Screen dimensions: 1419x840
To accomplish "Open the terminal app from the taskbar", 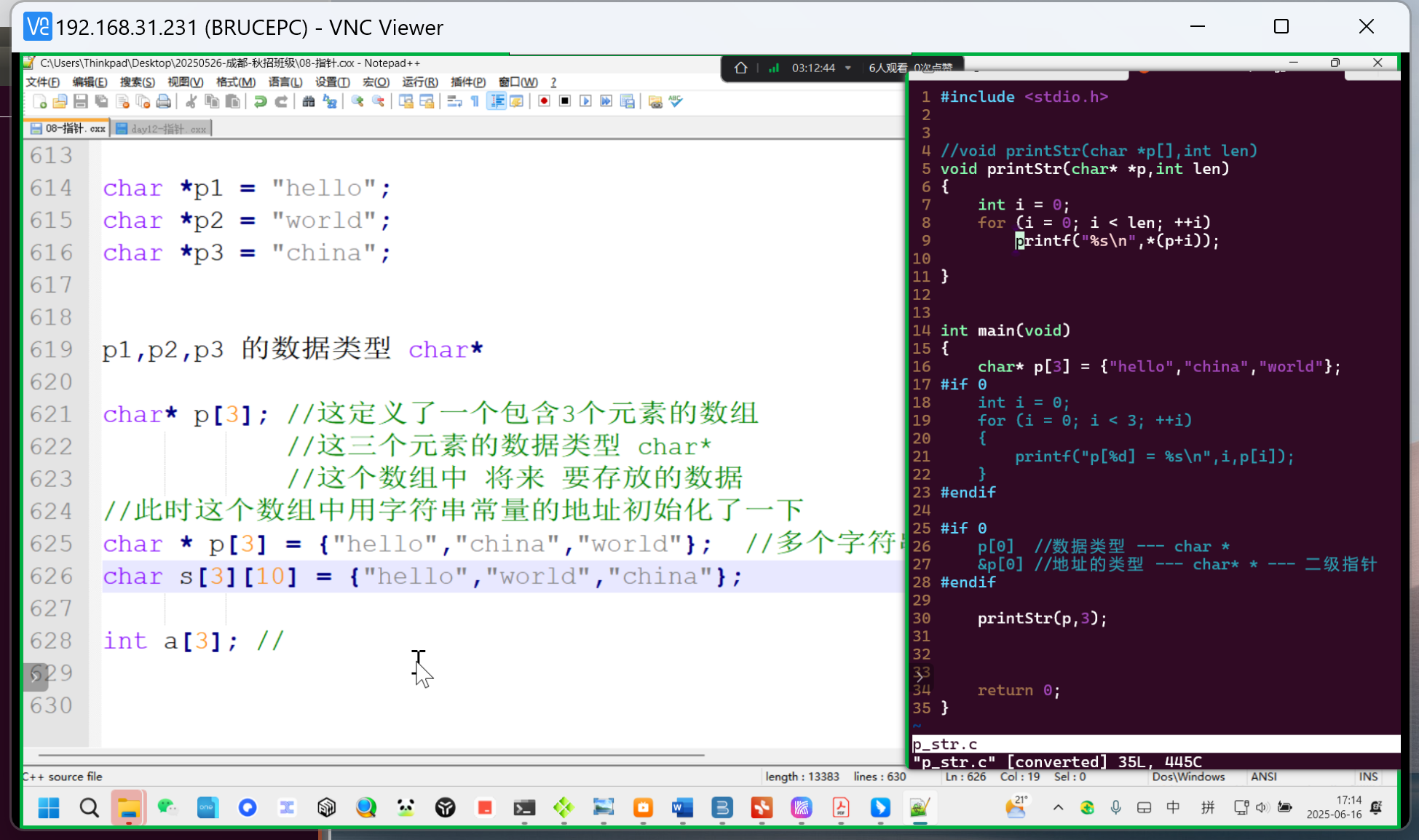I will click(x=524, y=808).
